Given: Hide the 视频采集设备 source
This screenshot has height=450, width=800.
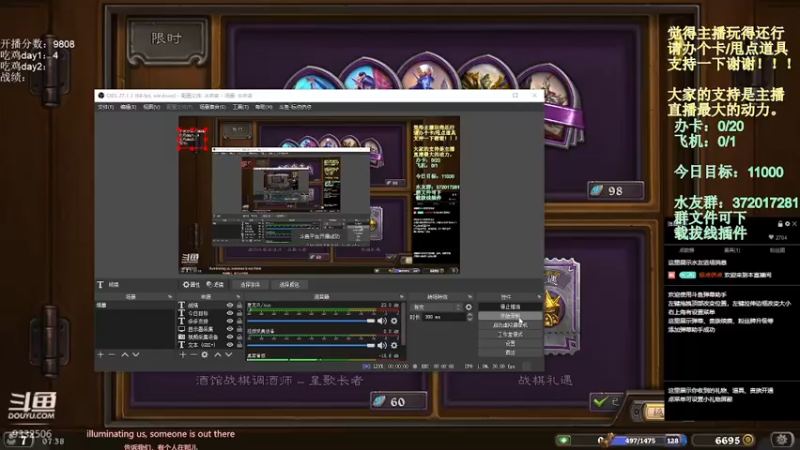Looking at the screenshot, I should (230, 337).
